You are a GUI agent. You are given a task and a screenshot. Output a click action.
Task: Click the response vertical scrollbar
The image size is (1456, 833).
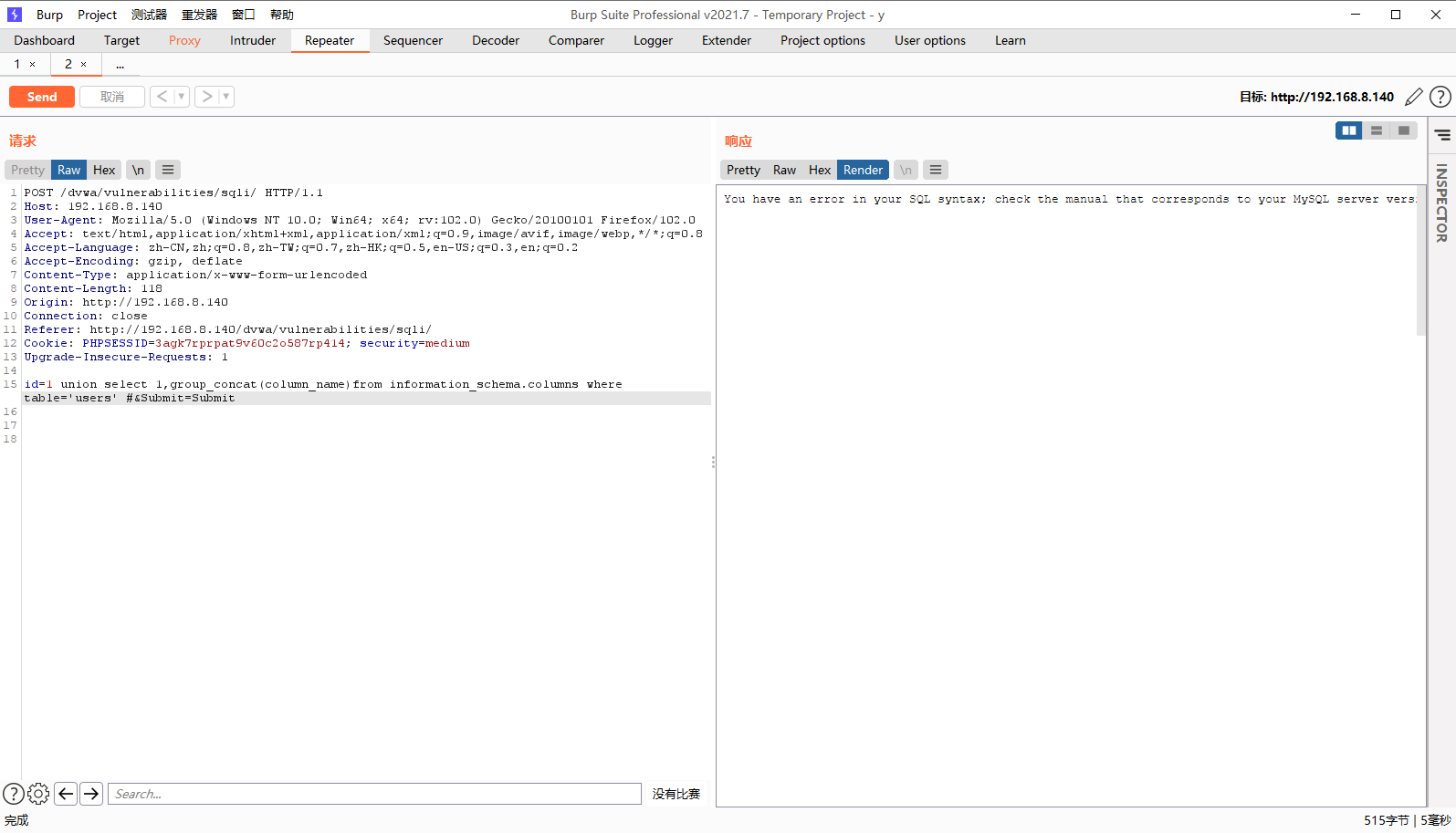click(x=1421, y=261)
